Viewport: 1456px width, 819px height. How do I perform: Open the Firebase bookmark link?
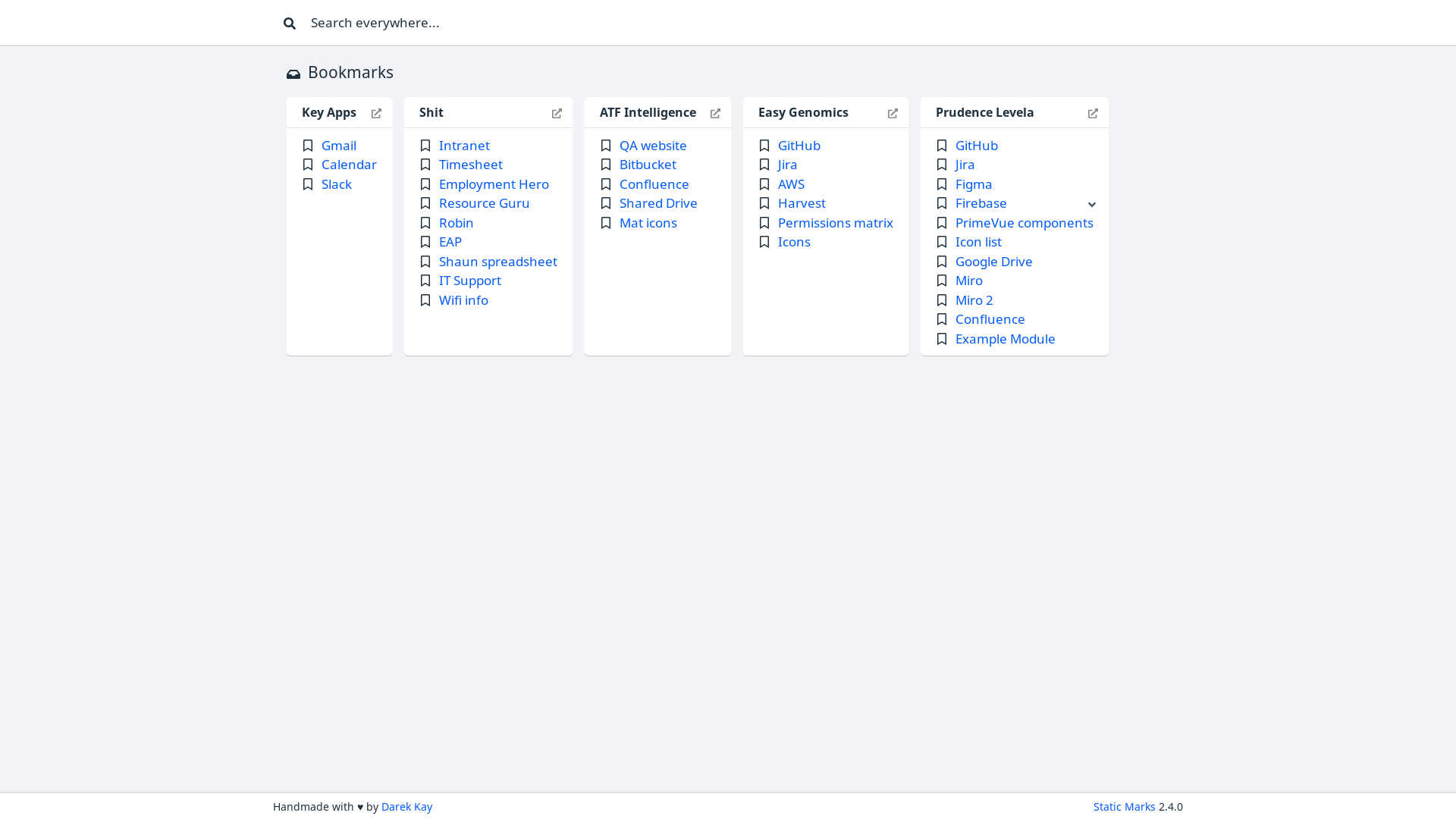click(981, 203)
